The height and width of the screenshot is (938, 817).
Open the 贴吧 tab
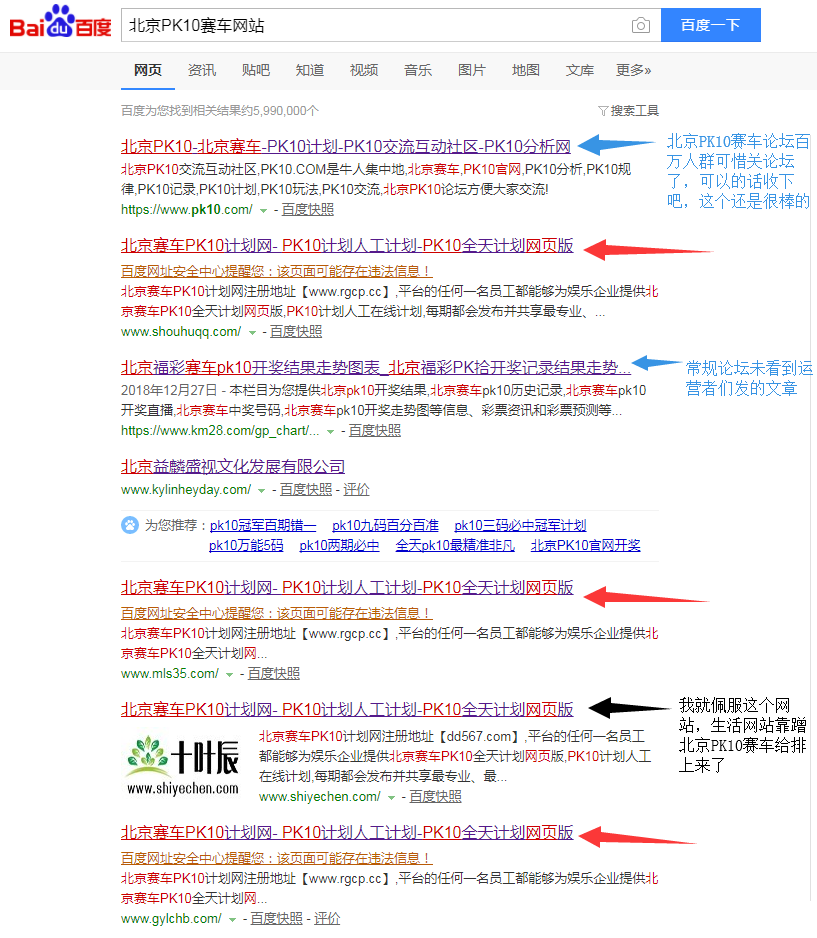pyautogui.click(x=256, y=71)
